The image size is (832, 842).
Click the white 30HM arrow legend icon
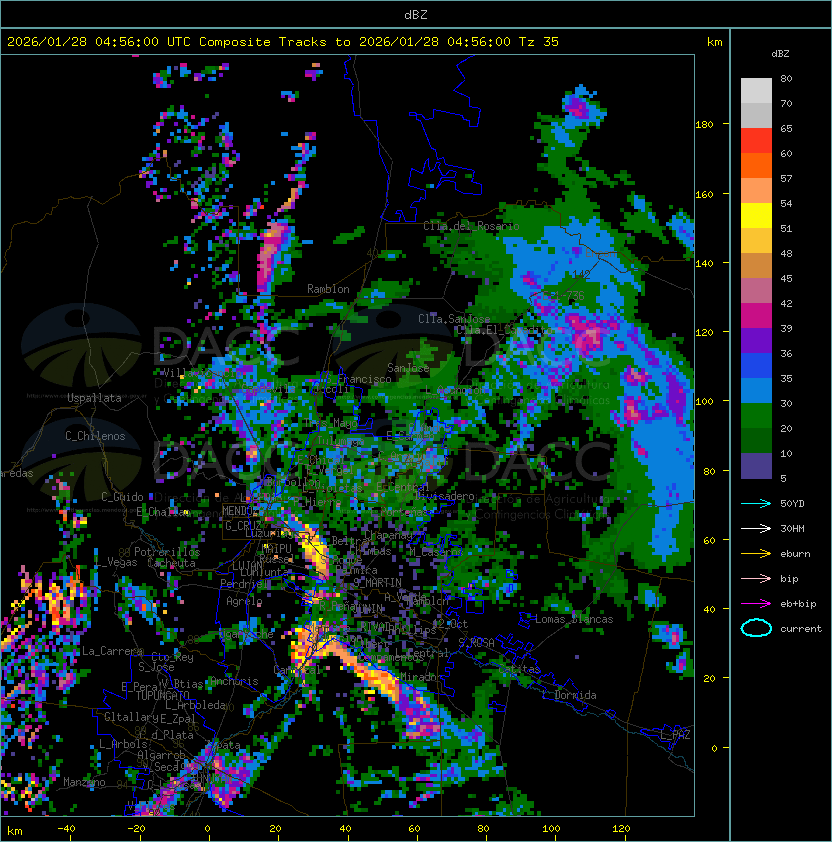[756, 529]
